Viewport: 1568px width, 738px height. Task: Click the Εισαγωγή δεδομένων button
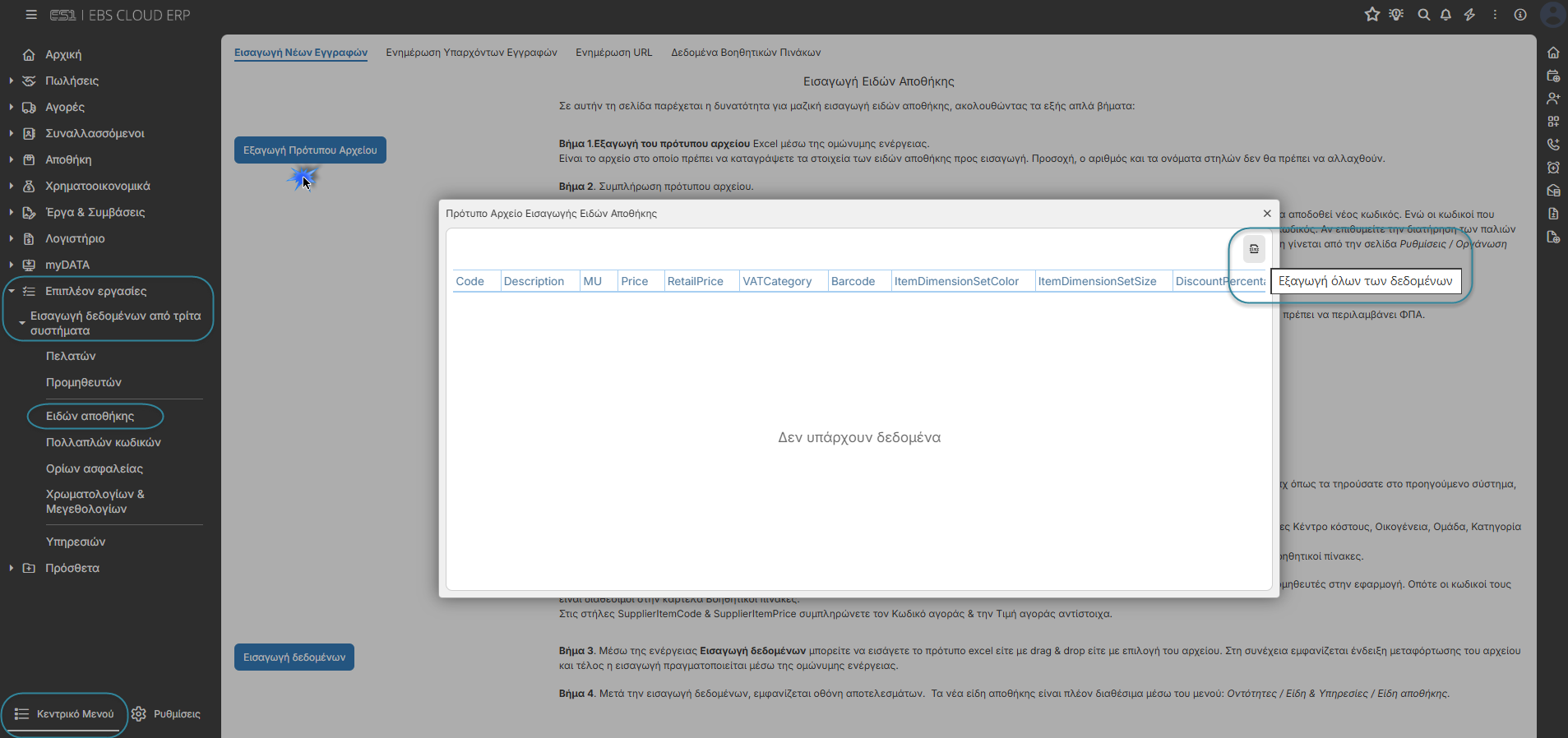point(294,657)
